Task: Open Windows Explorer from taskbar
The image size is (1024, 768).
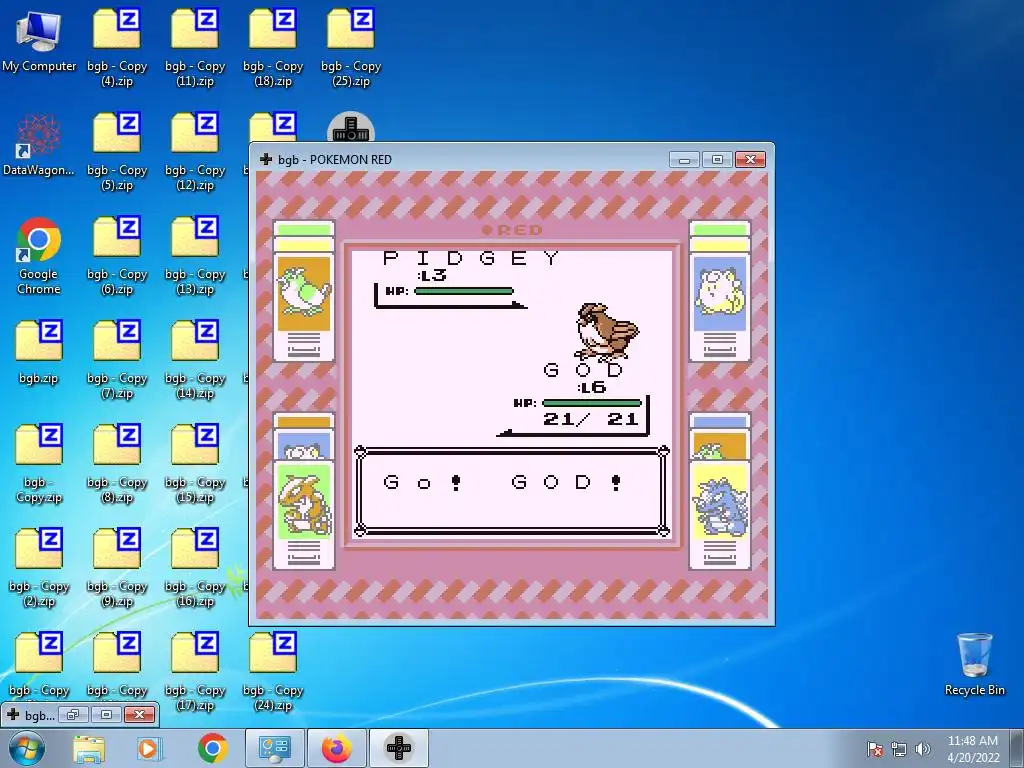Action: coord(89,748)
